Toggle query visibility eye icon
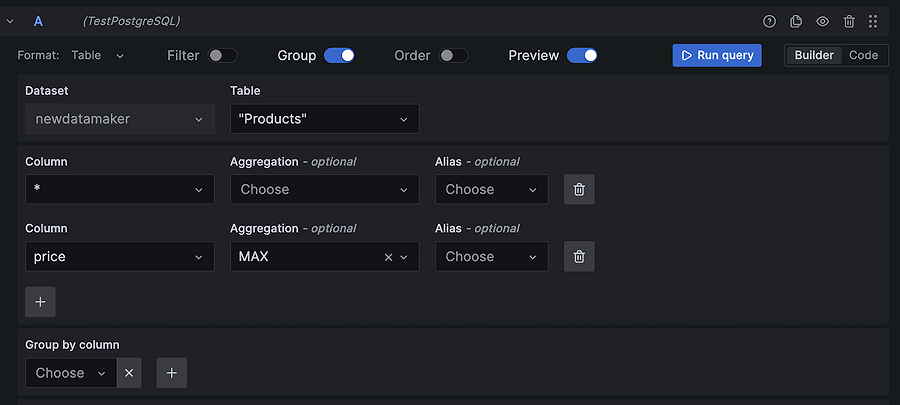The height and width of the screenshot is (405, 900). pyautogui.click(x=822, y=21)
